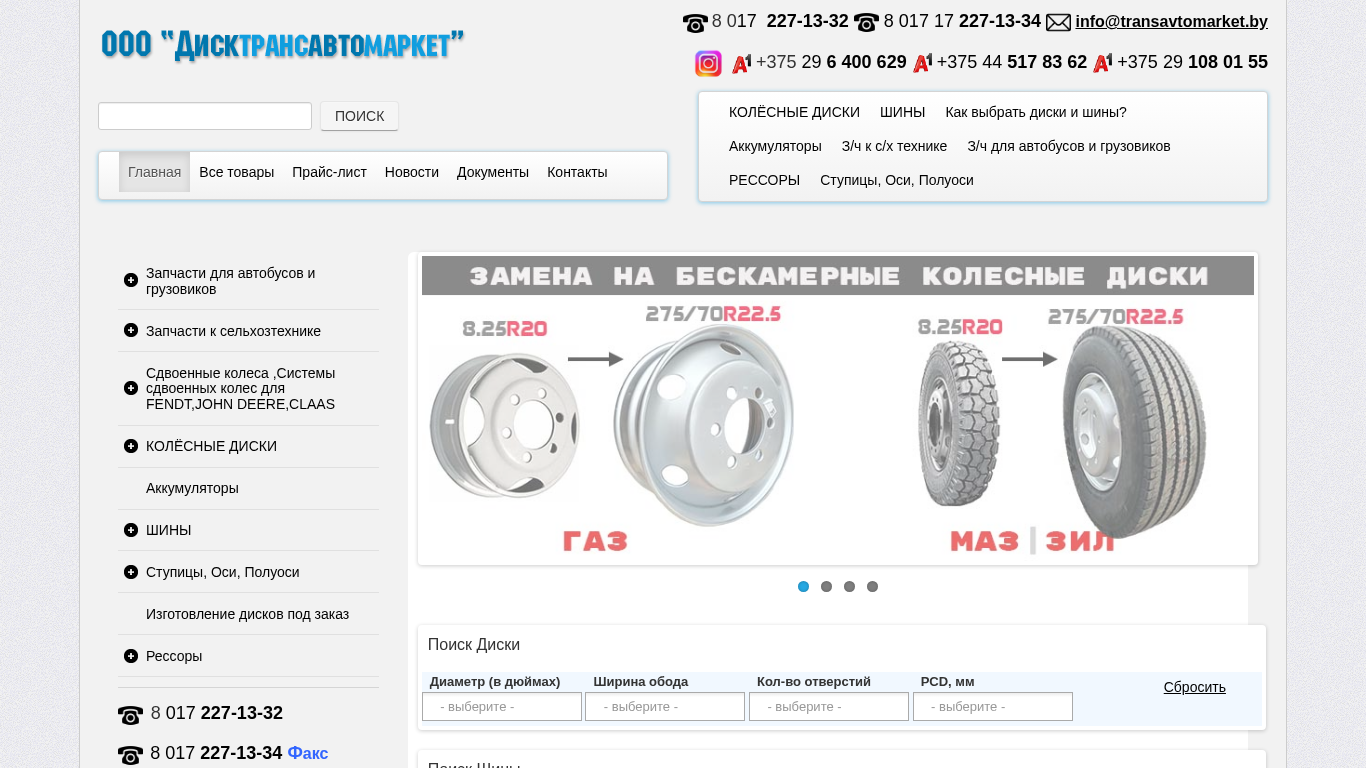1366x768 pixels.
Task: Click the envelope email icon
Action: (1058, 22)
